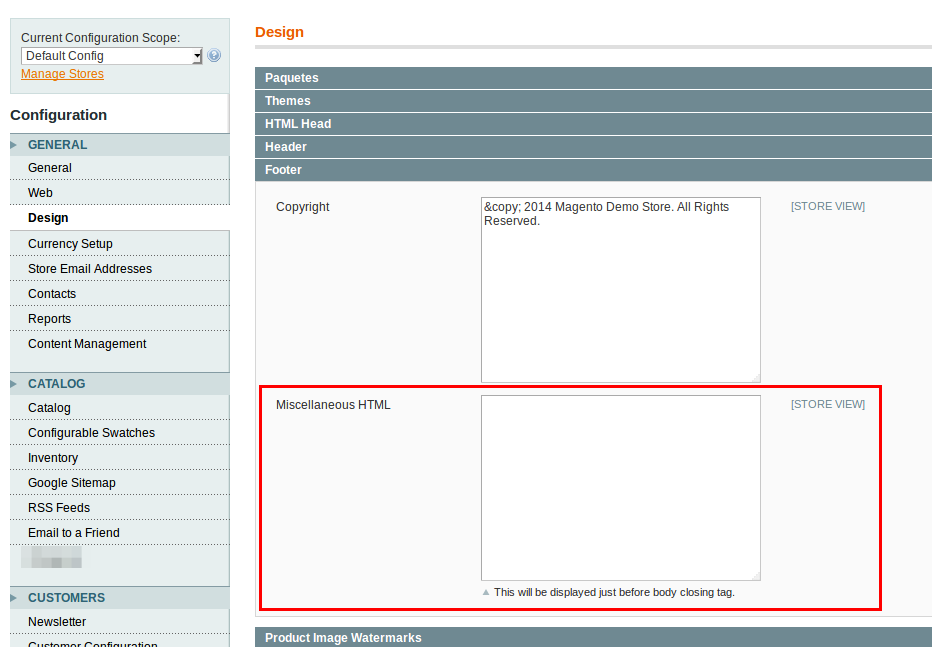932x647 pixels.
Task: Go to Currency Setup configuration
Action: point(70,244)
